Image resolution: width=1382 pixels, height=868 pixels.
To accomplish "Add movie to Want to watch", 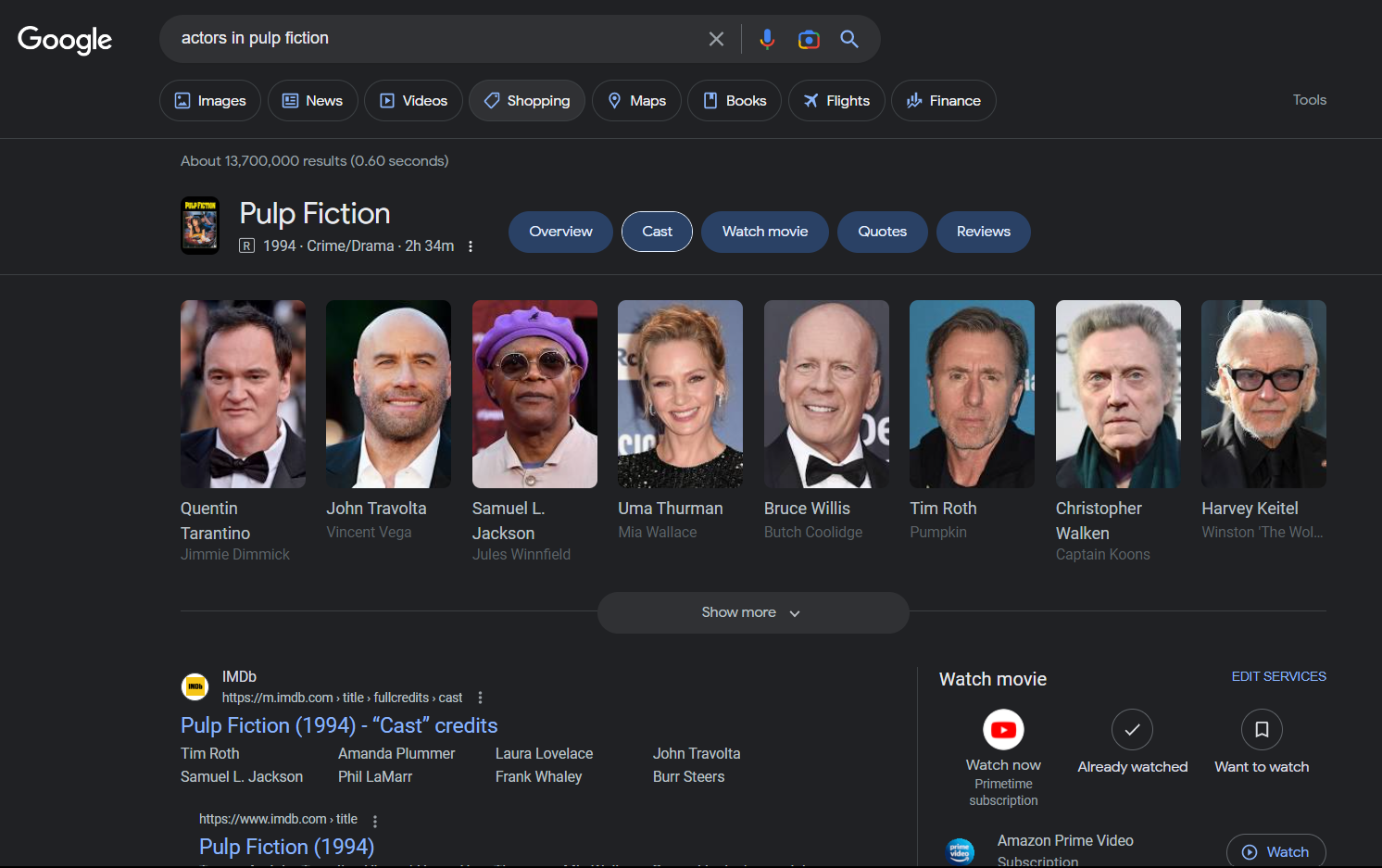I will click(1262, 730).
